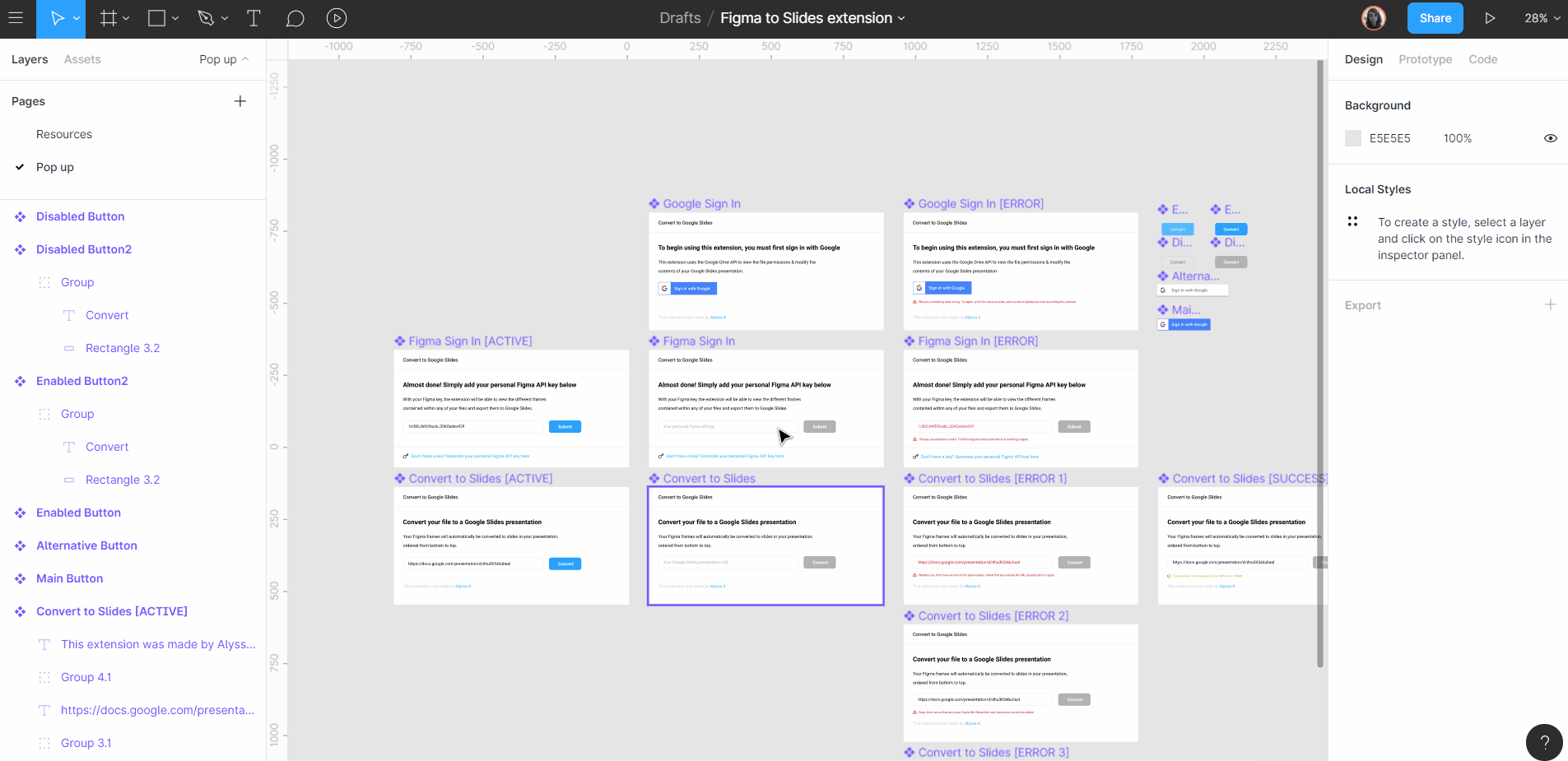The image size is (1568, 761).
Task: Open the 28% zoom dropdown
Action: [1542, 18]
